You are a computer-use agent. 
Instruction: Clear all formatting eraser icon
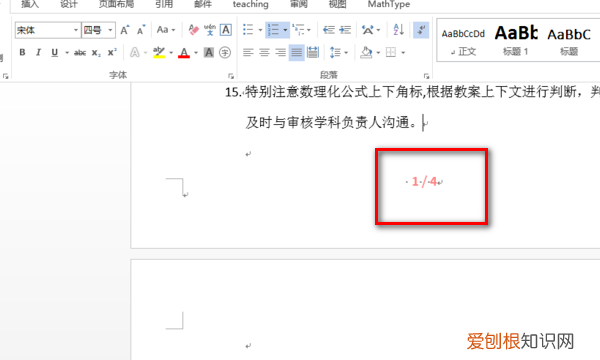click(x=194, y=29)
